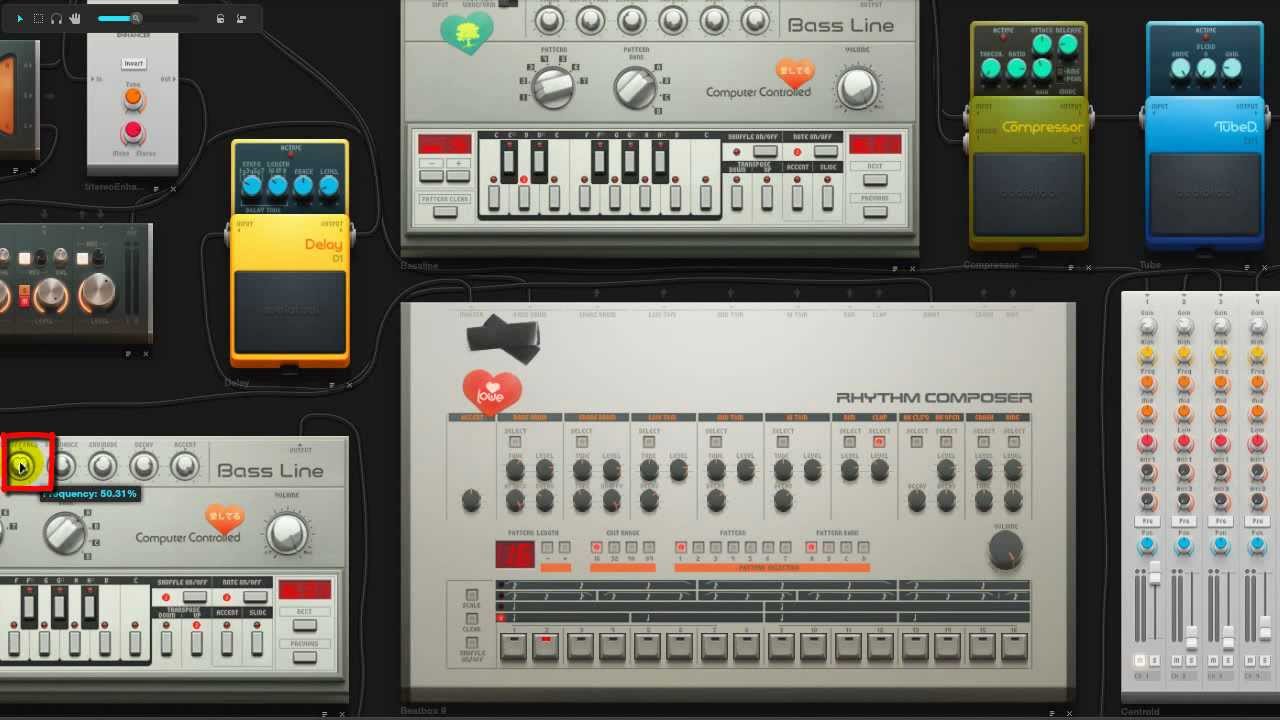Mute channel 1 on Centroid mixer
The height and width of the screenshot is (720, 1280).
[1139, 661]
